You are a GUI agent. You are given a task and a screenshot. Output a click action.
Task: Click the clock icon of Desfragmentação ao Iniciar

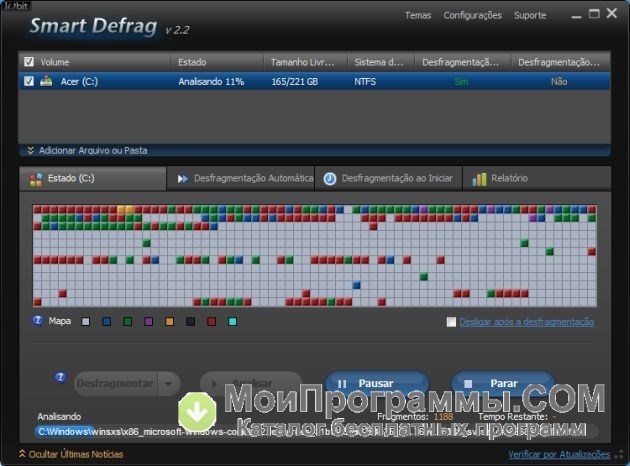(330, 179)
